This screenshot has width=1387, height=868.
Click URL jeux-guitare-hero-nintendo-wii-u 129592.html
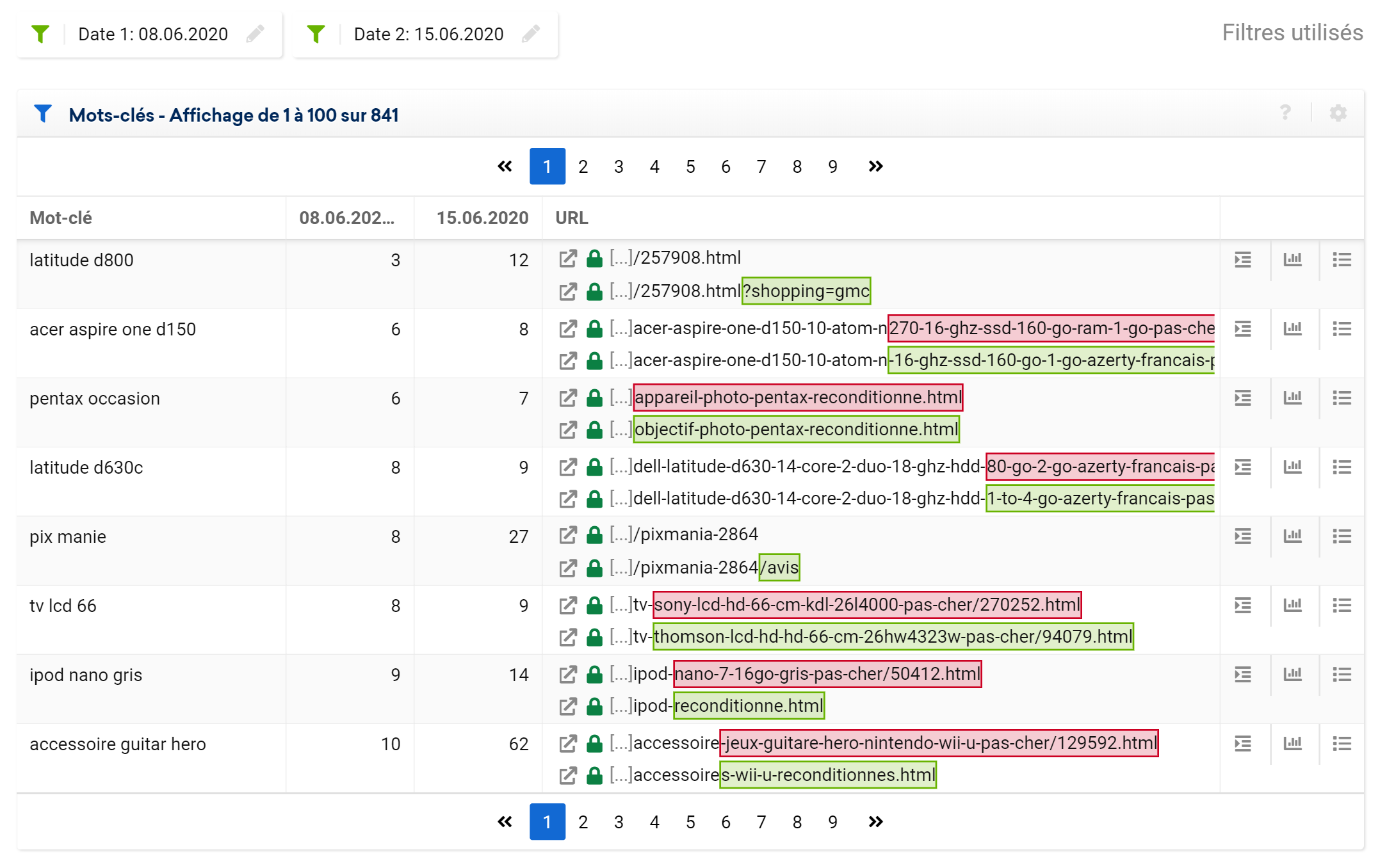pos(883,743)
